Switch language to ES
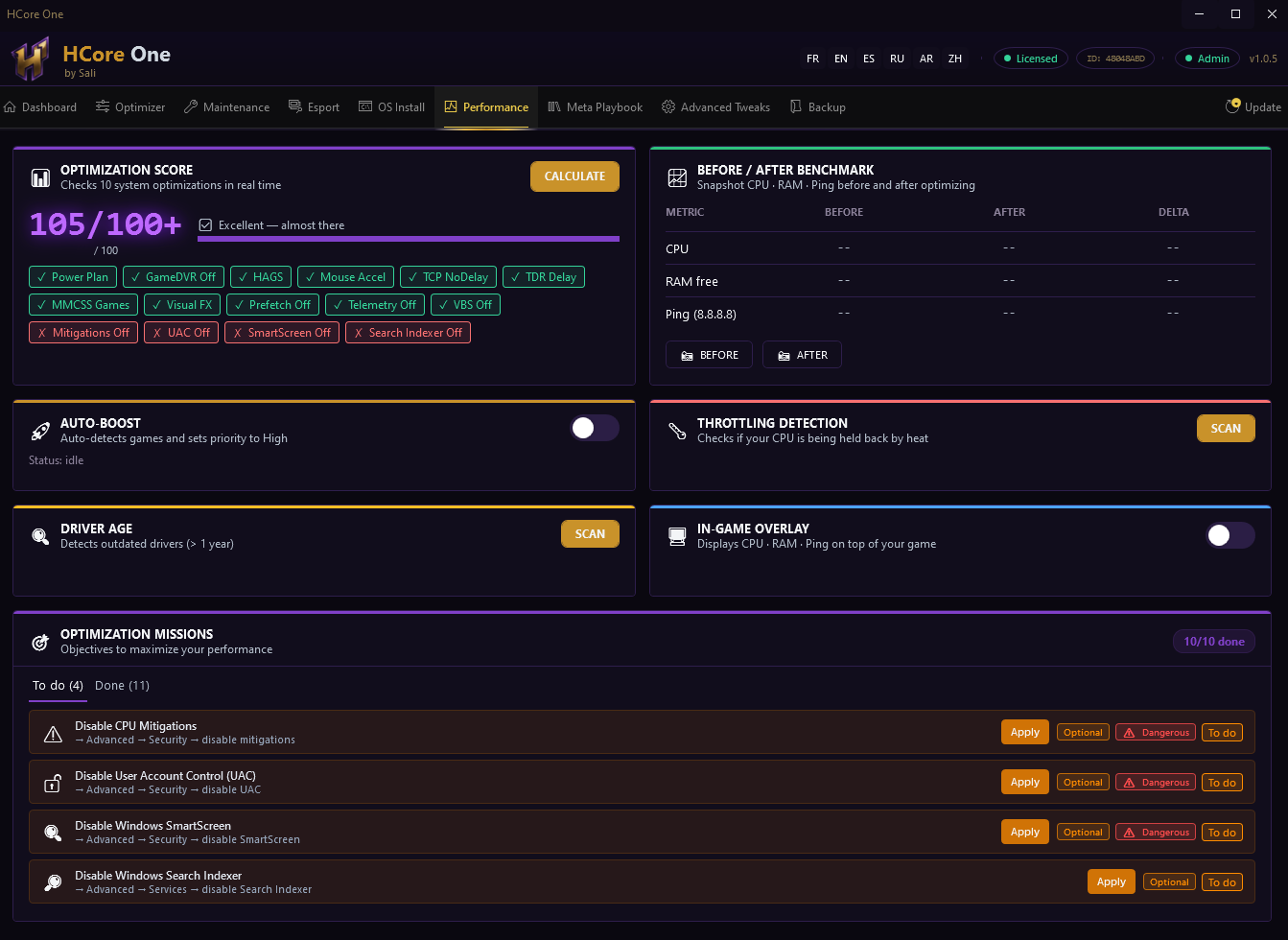Image resolution: width=1288 pixels, height=940 pixels. (869, 59)
